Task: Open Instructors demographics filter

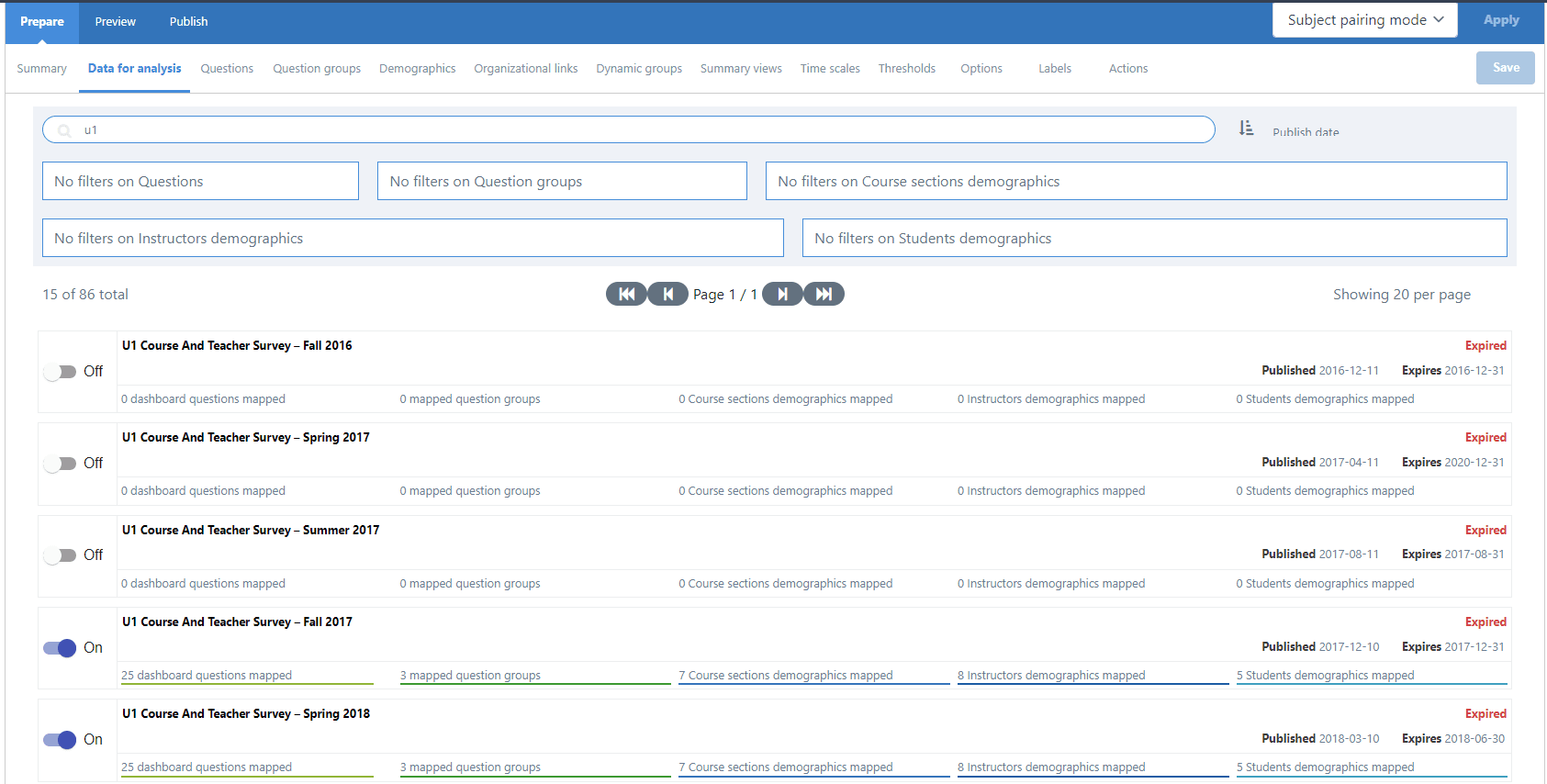Action: tap(412, 238)
